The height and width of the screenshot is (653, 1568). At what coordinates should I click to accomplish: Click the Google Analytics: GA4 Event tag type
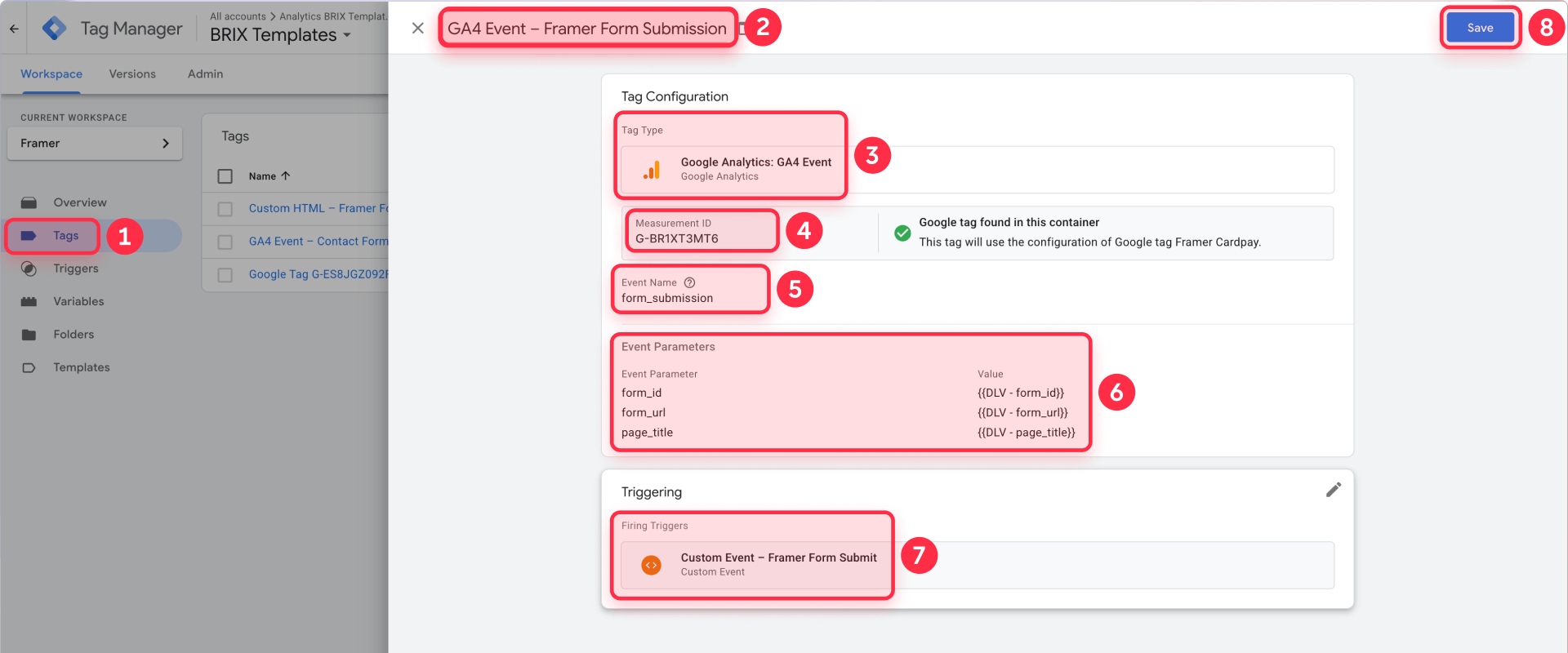(978, 170)
